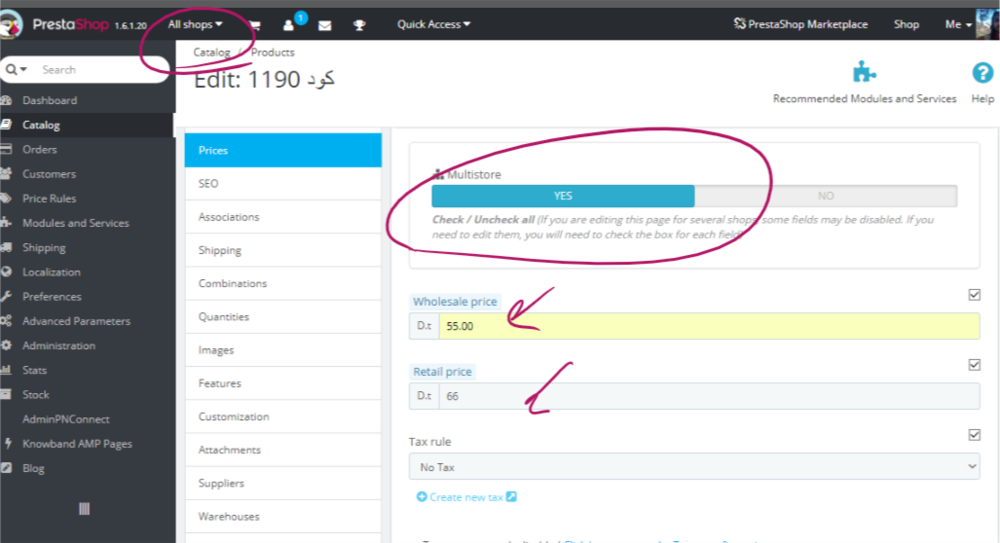
Task: Switch Multistore toggle to NO
Action: 826,196
